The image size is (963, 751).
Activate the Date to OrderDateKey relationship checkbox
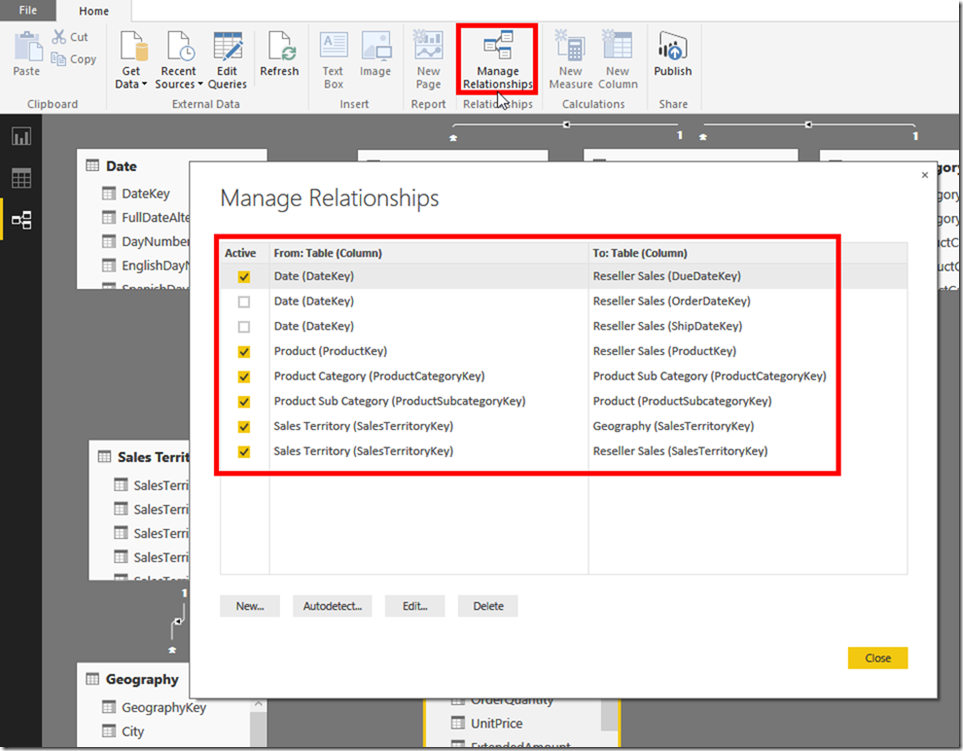pyautogui.click(x=244, y=302)
